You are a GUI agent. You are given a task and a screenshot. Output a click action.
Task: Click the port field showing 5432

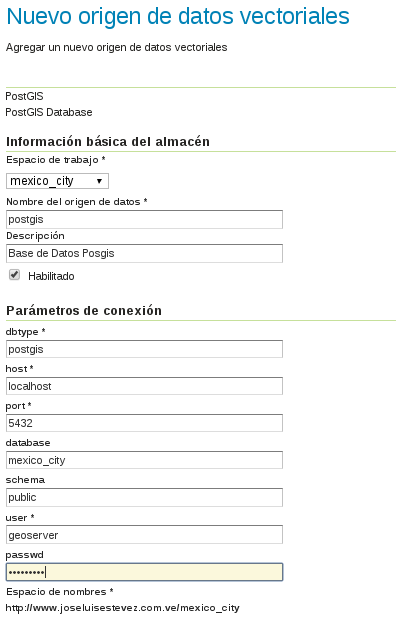coord(145,423)
